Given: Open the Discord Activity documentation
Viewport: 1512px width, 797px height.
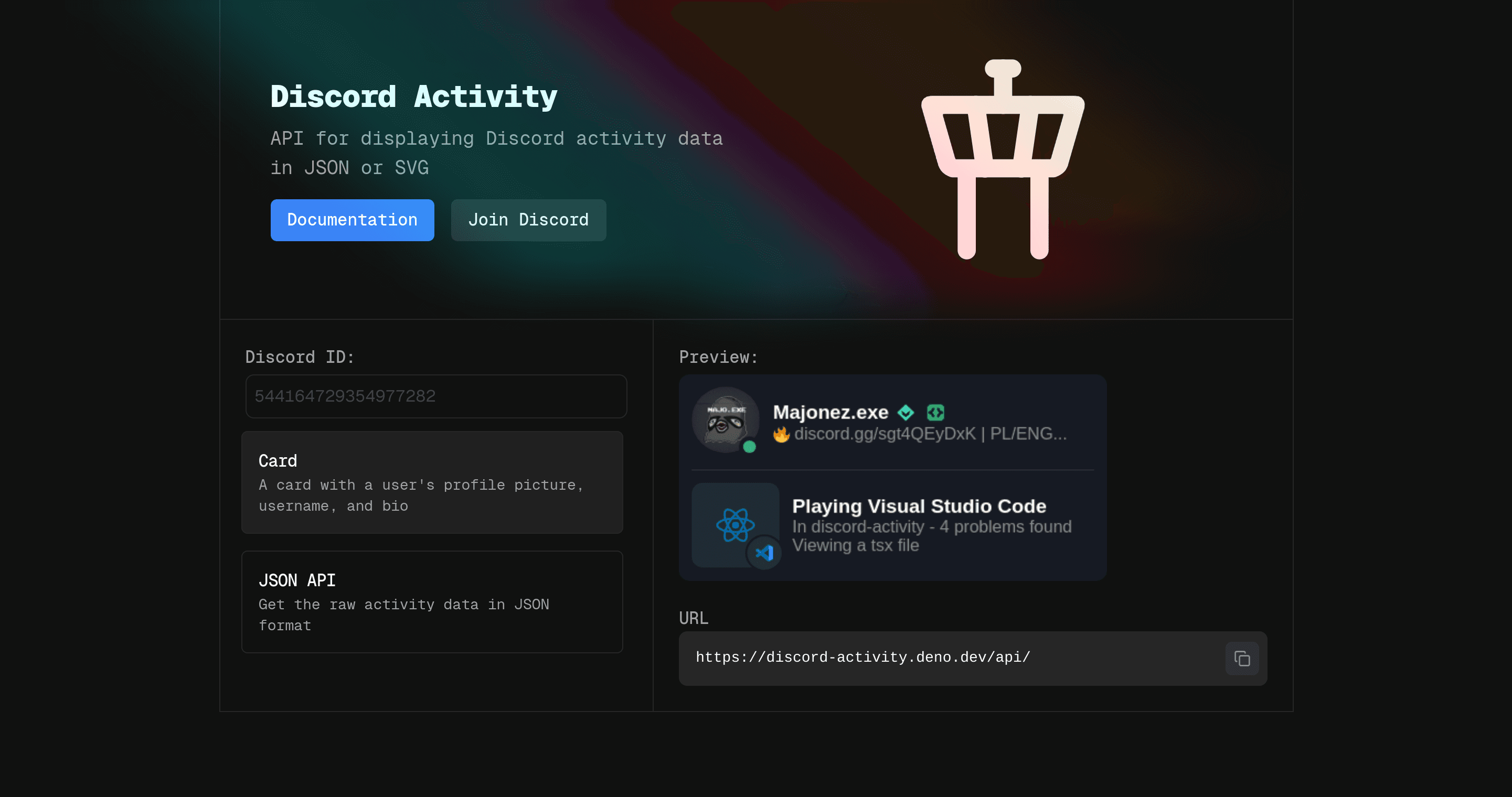Looking at the screenshot, I should coord(353,220).
